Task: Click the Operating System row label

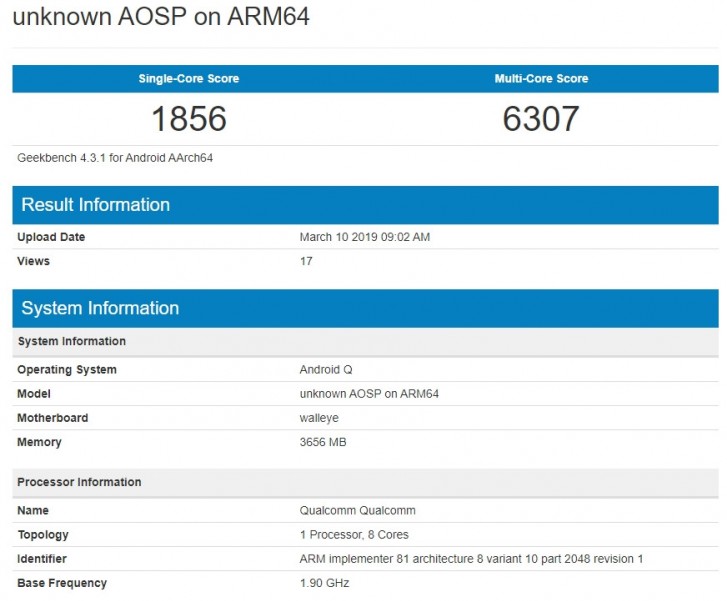Action: click(x=67, y=370)
